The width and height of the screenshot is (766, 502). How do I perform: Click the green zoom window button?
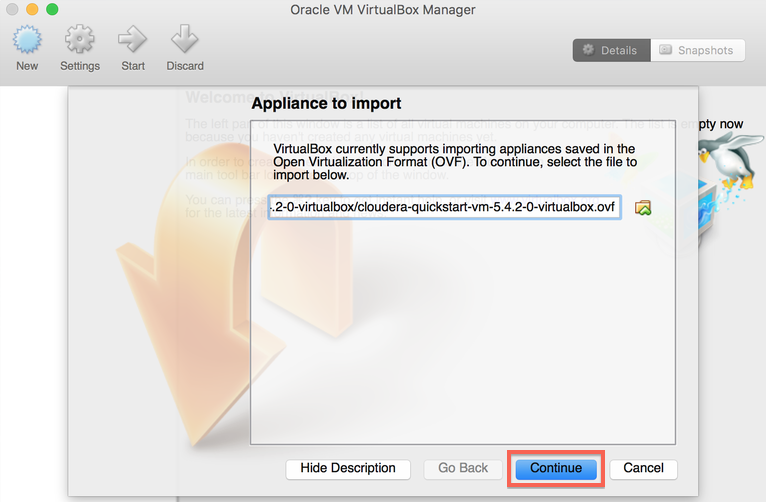tap(52, 9)
